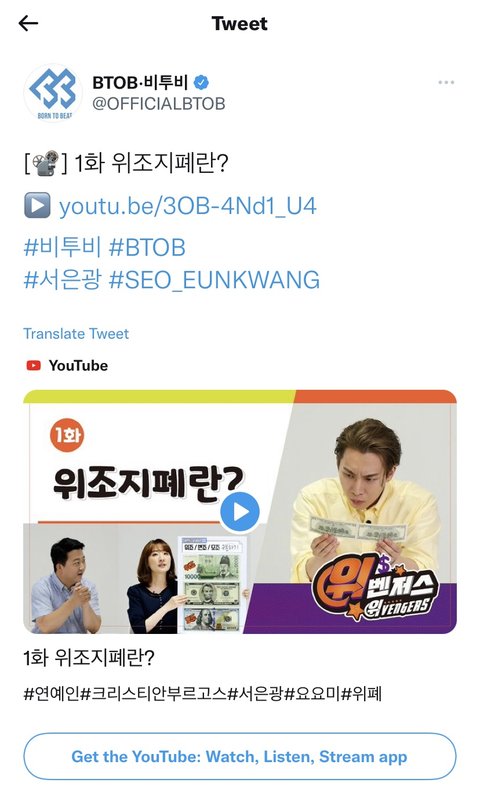The height and width of the screenshot is (801, 480).
Task: Open the 위조지폐란 video thumbnail
Action: tap(240, 512)
